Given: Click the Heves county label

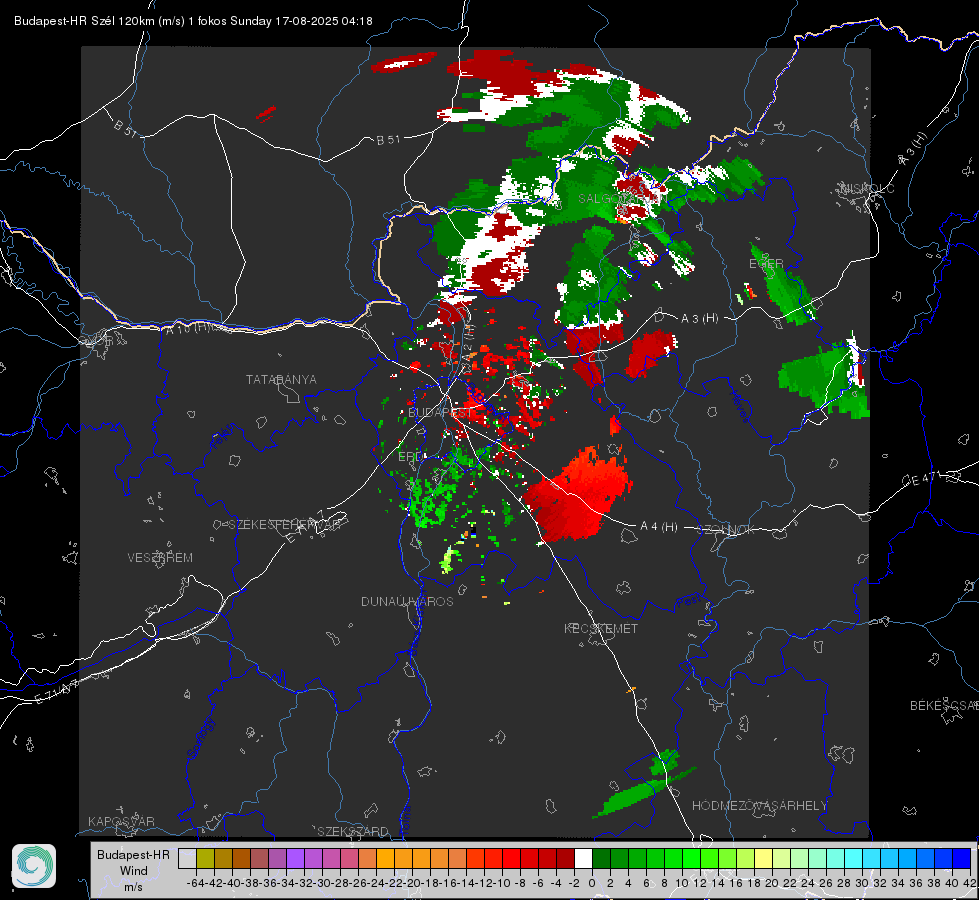Looking at the screenshot, I should click(x=739, y=406).
